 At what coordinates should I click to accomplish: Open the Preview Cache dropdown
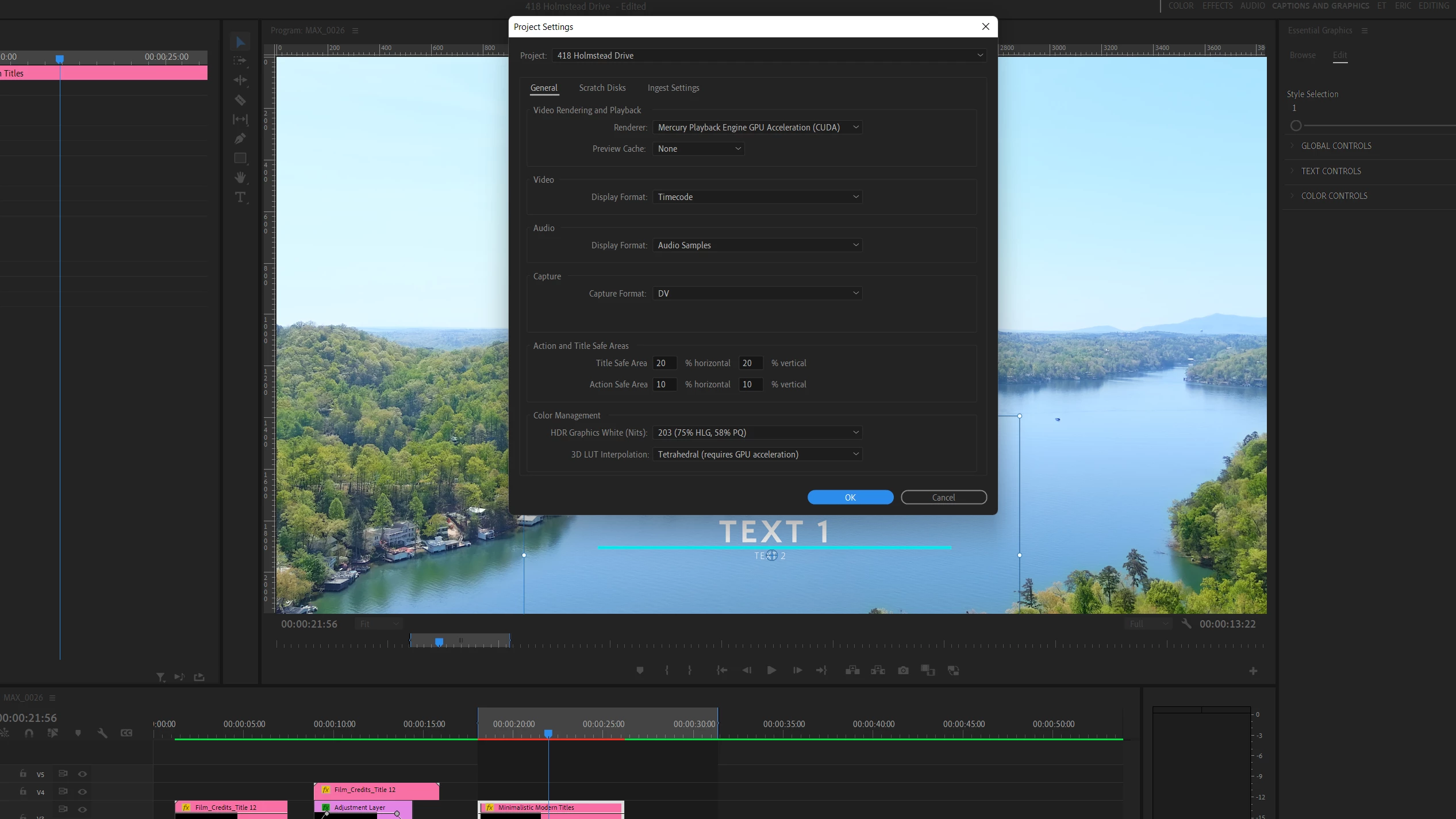(x=698, y=149)
